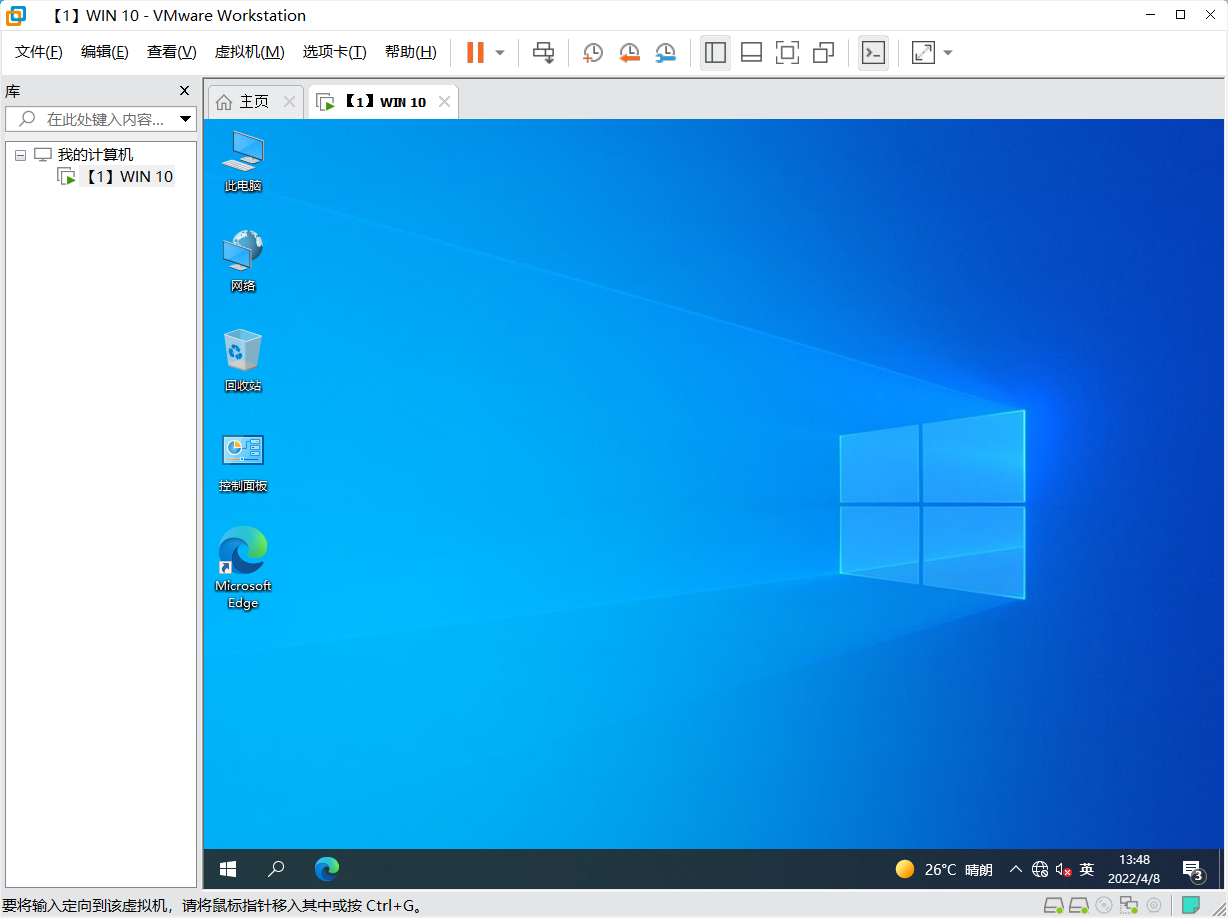Select 我的计算机 in the library tree
1228x918 pixels.
click(x=95, y=155)
